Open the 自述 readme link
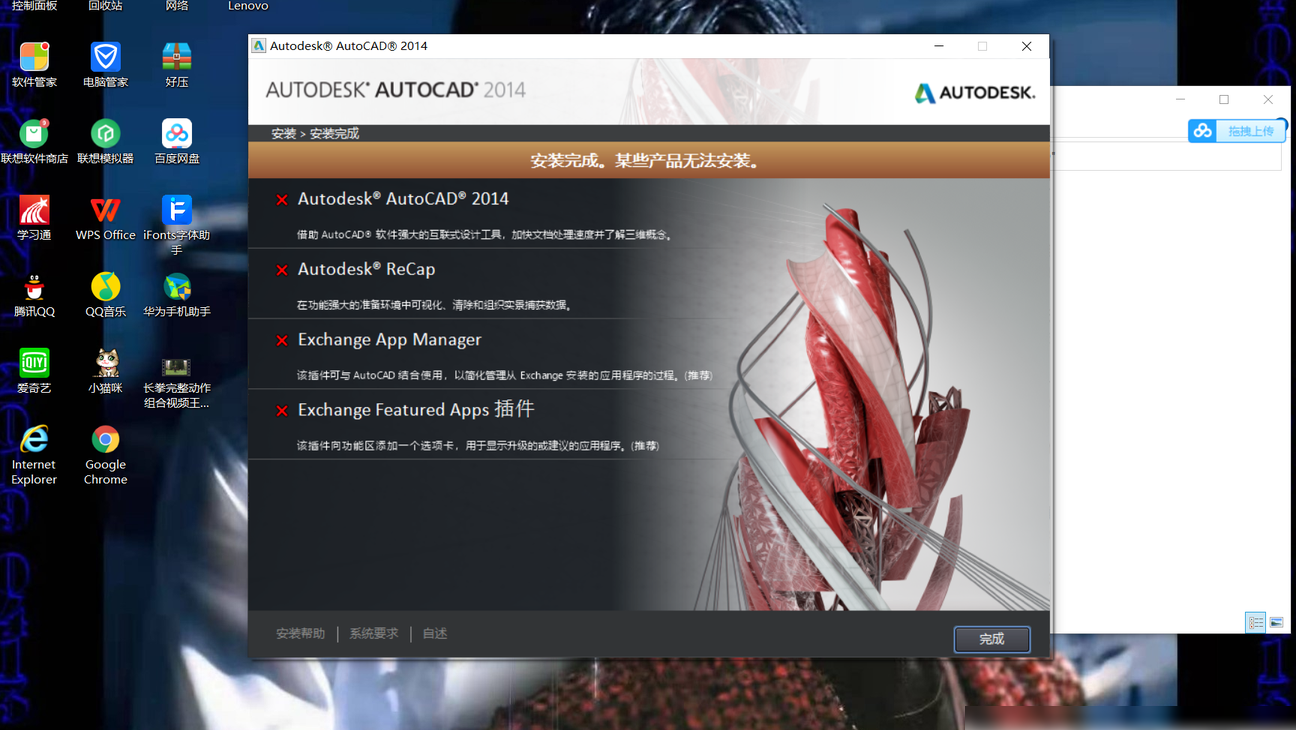Viewport: 1296px width, 730px height. (435, 634)
